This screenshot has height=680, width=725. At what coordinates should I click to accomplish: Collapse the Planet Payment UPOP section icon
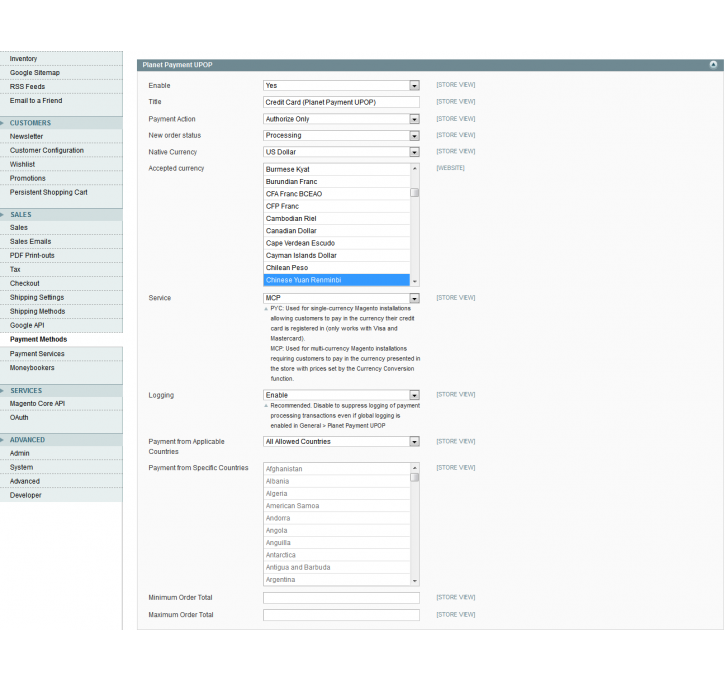point(713,65)
